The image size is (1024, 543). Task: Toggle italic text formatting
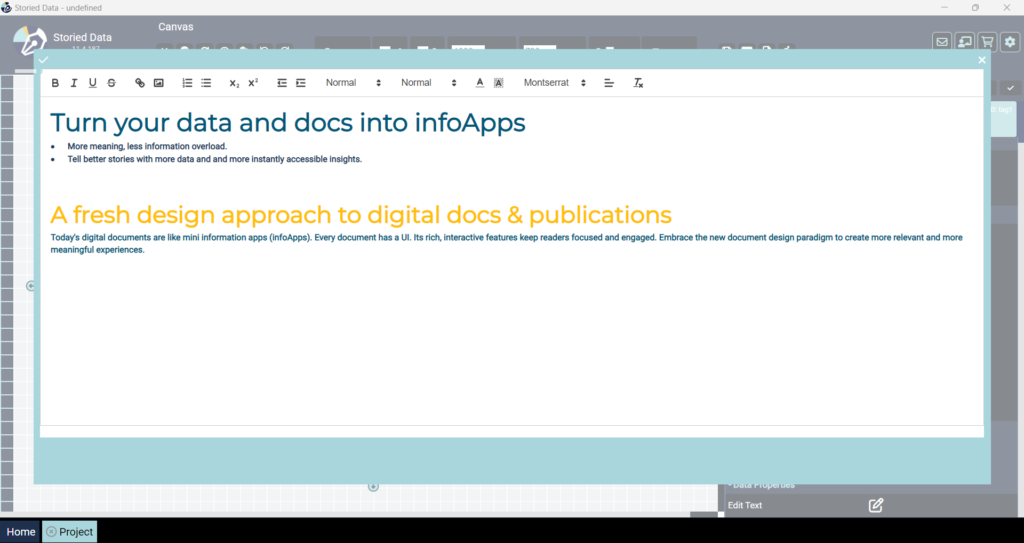pos(74,83)
